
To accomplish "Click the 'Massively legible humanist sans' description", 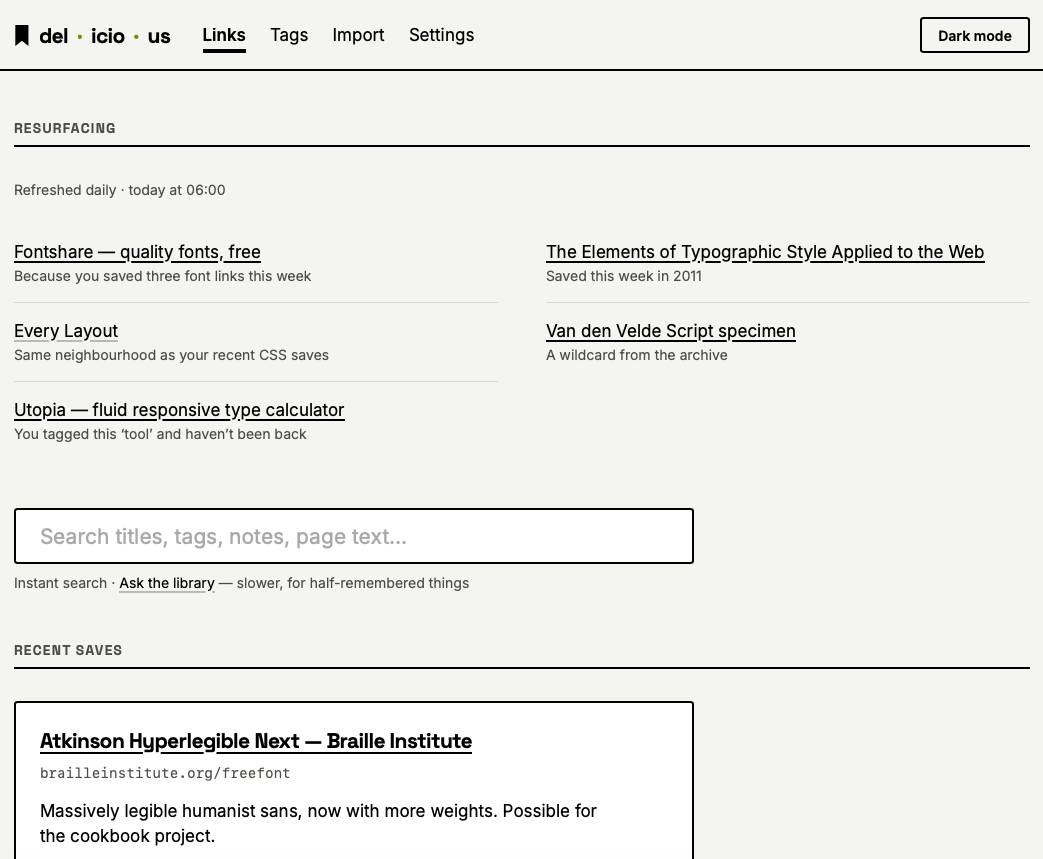I will [318, 824].
